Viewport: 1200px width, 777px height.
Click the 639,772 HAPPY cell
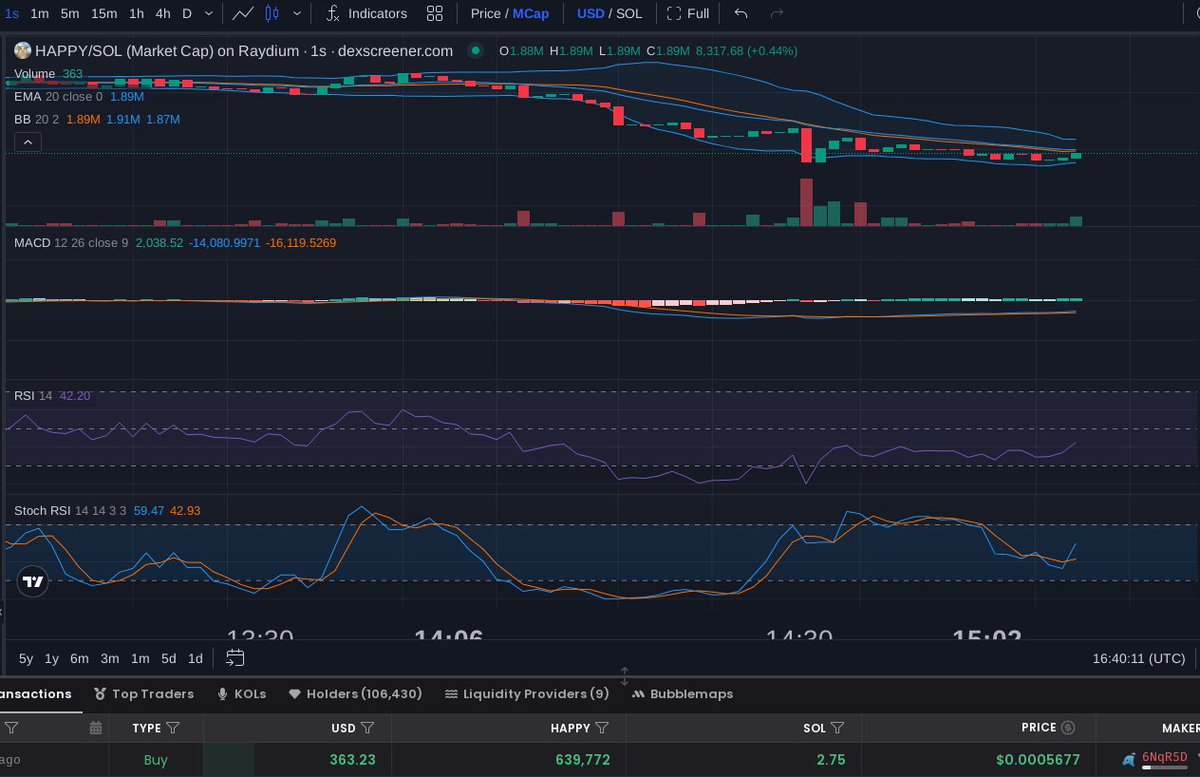click(x=582, y=760)
